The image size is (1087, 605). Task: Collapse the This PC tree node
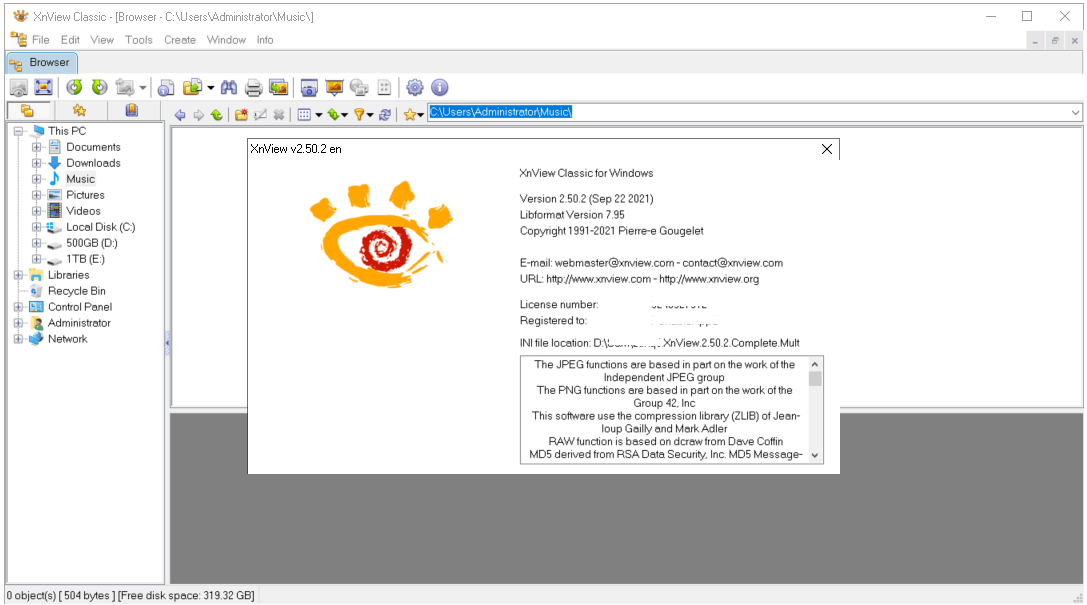pos(19,131)
